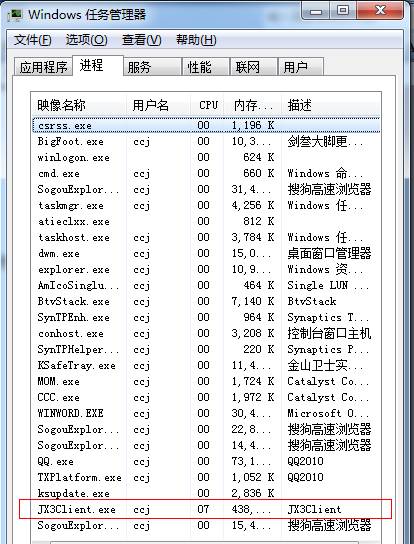Sort by the 内存 column header
This screenshot has width=414, height=544.
(253, 105)
